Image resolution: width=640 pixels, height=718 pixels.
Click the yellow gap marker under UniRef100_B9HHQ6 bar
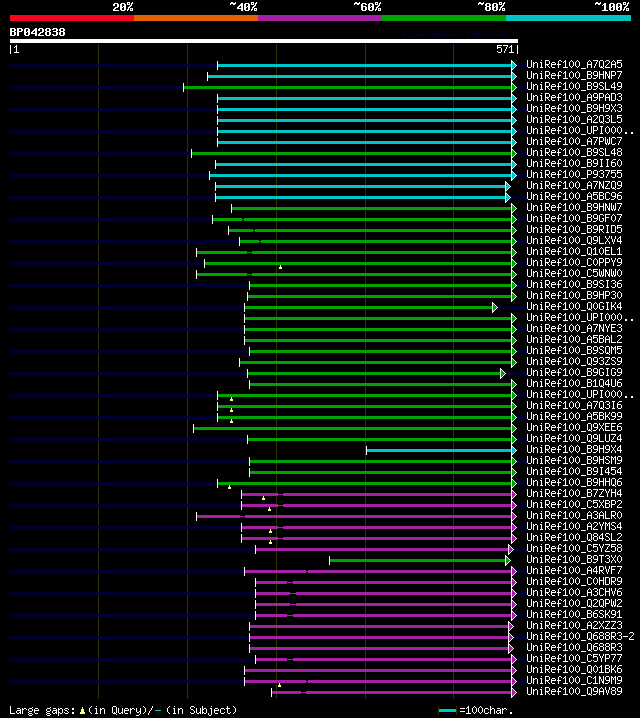(x=229, y=487)
